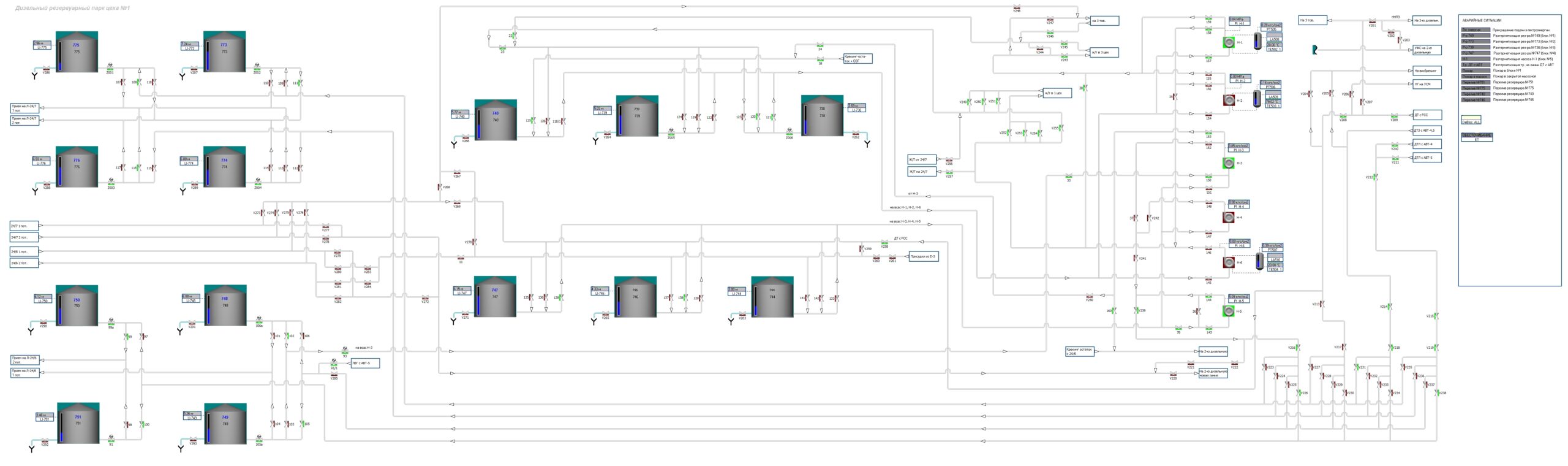Select stopped pump H-2
The height and width of the screenshot is (466, 1568).
(1229, 100)
